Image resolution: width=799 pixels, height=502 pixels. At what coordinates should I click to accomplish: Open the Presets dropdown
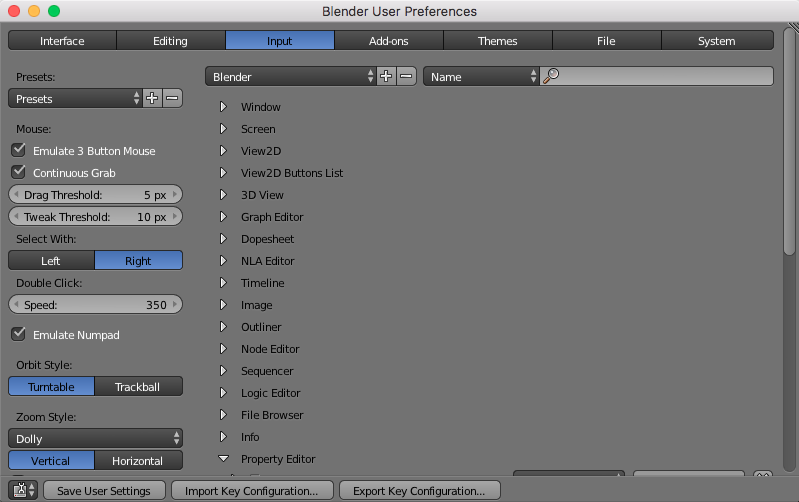point(75,98)
